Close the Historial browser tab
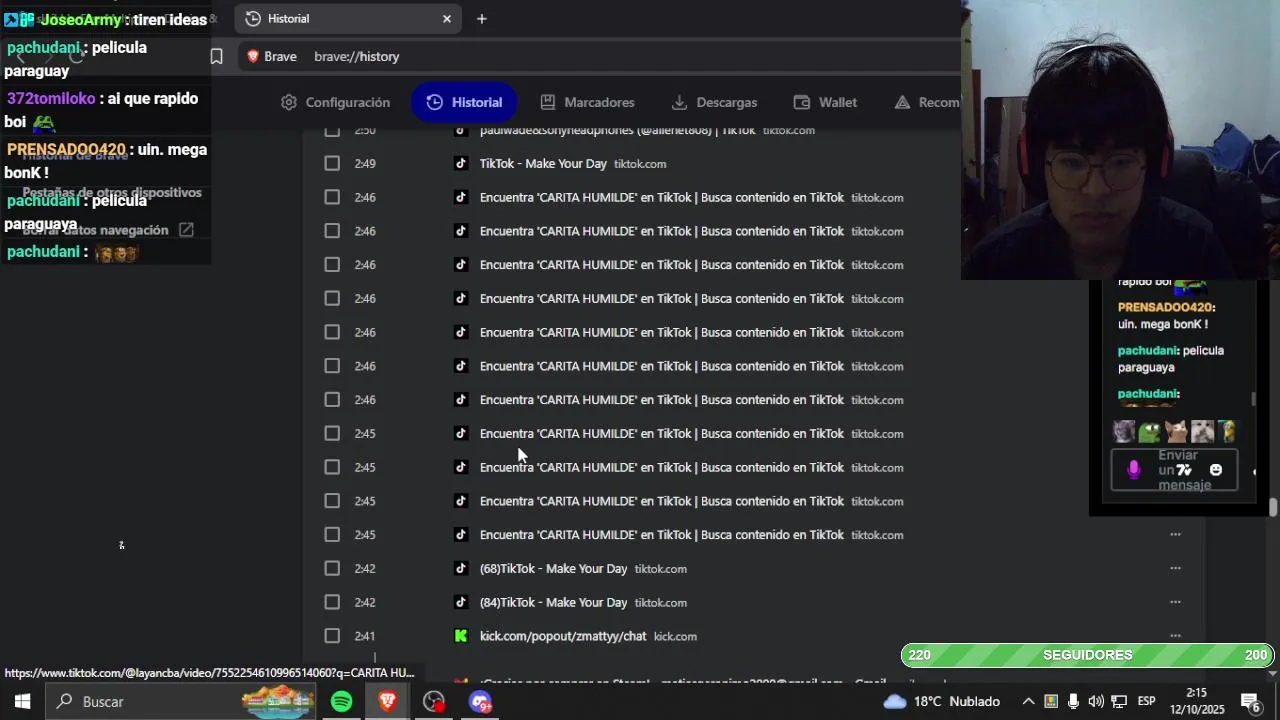This screenshot has height=720, width=1280. click(447, 19)
